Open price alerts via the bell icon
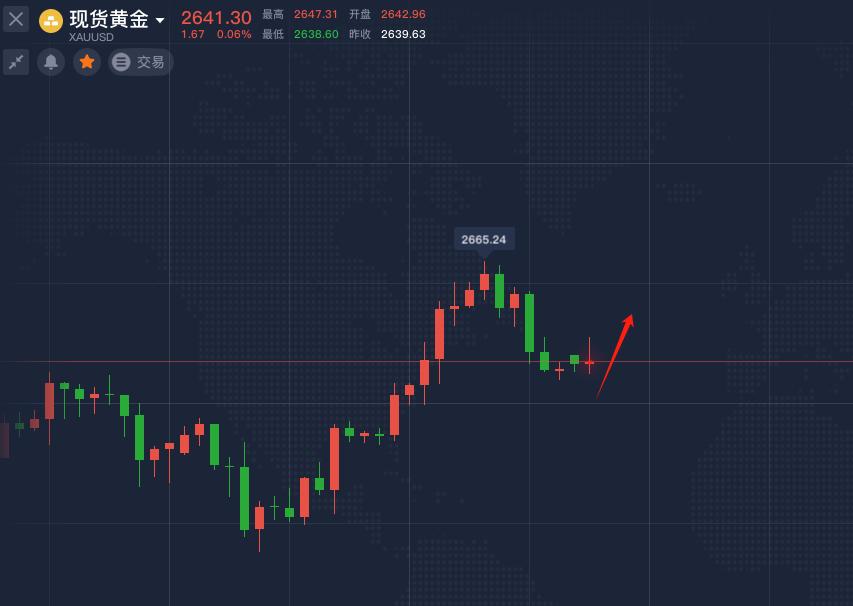This screenshot has height=606, width=853. (x=51, y=62)
